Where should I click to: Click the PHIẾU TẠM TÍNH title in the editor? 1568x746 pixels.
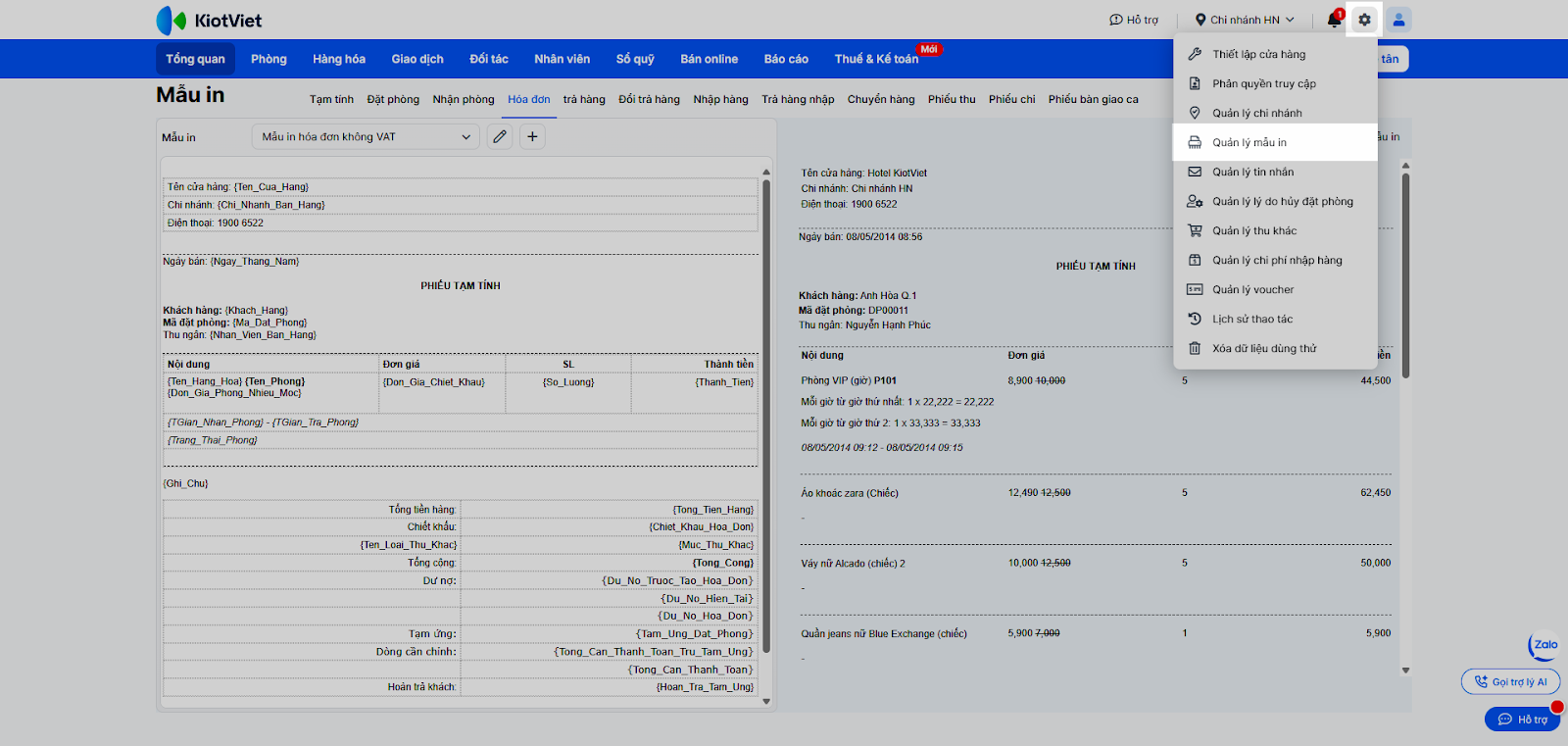461,286
